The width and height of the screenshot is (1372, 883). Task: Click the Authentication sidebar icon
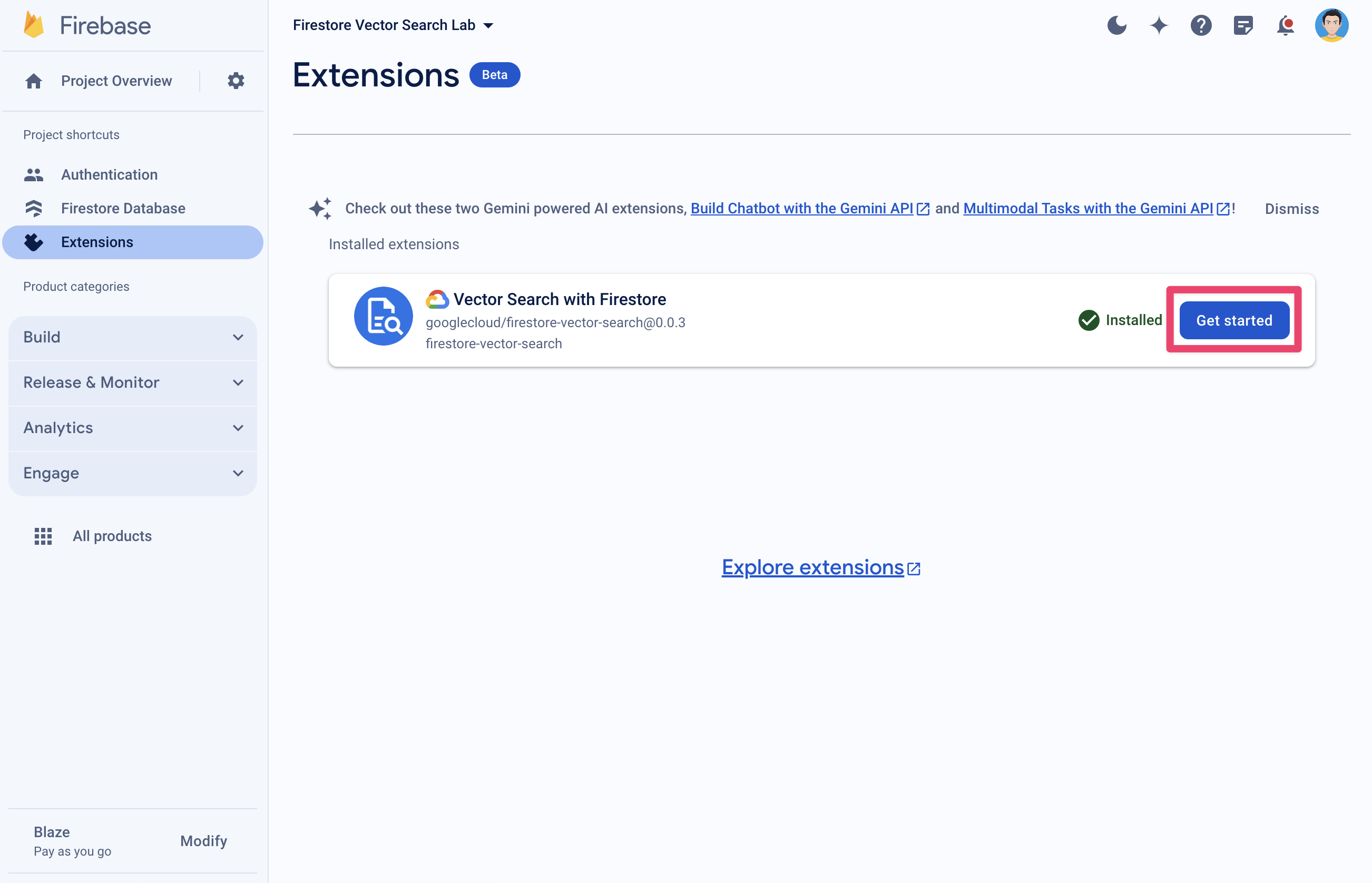[34, 174]
